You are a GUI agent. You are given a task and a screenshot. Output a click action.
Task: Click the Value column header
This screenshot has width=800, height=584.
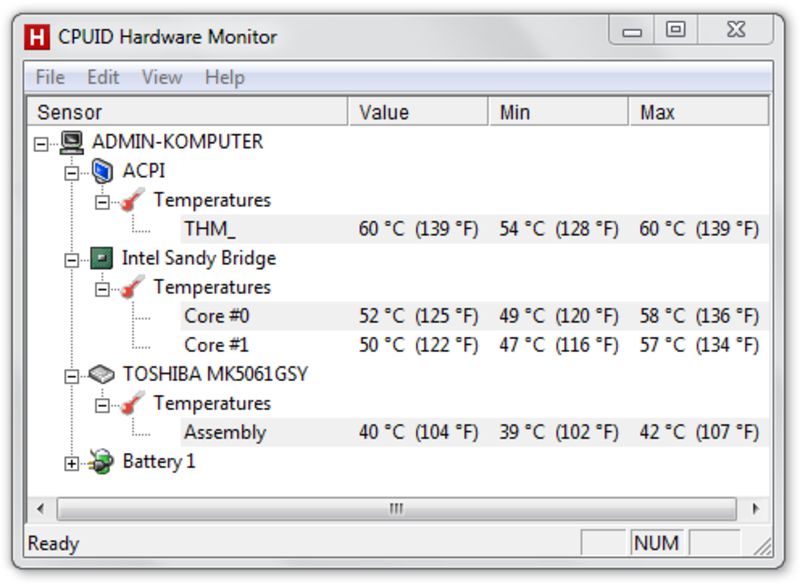click(418, 112)
